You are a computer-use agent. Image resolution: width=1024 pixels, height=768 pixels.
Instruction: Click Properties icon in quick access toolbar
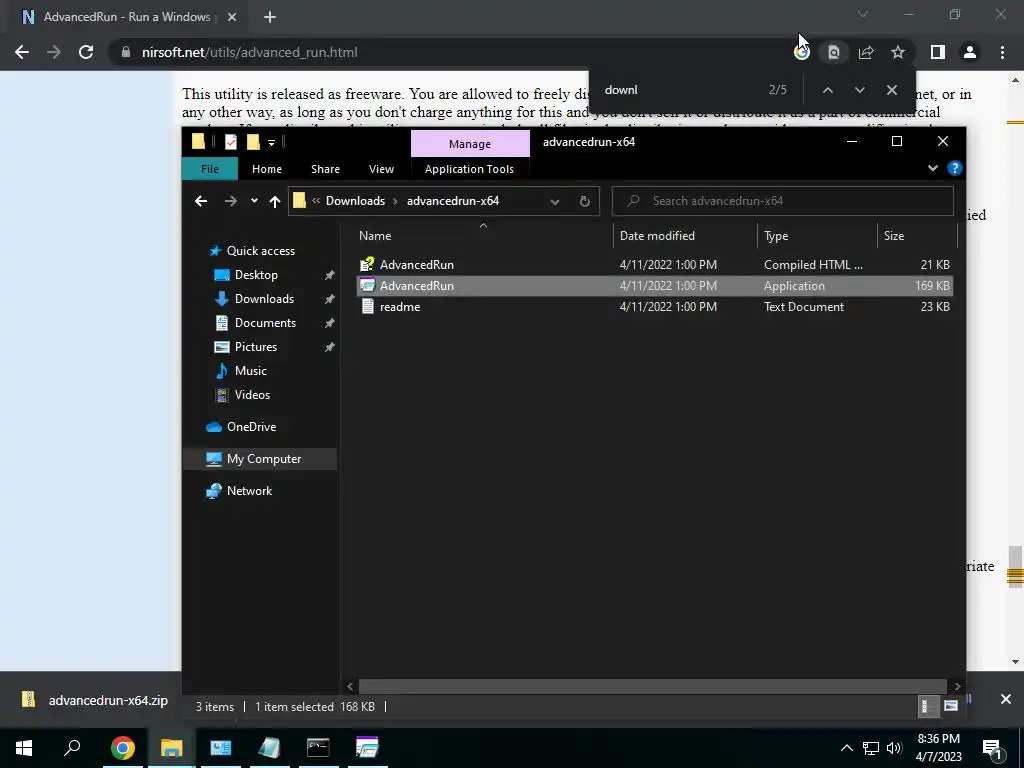coord(231,142)
